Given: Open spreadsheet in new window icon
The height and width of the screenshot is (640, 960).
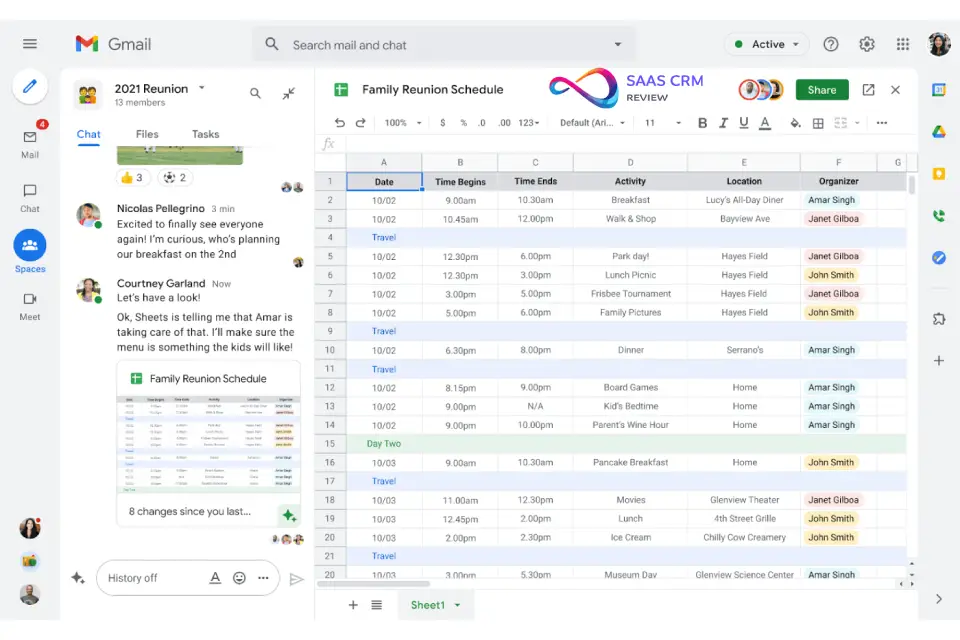Looking at the screenshot, I should pos(868,90).
